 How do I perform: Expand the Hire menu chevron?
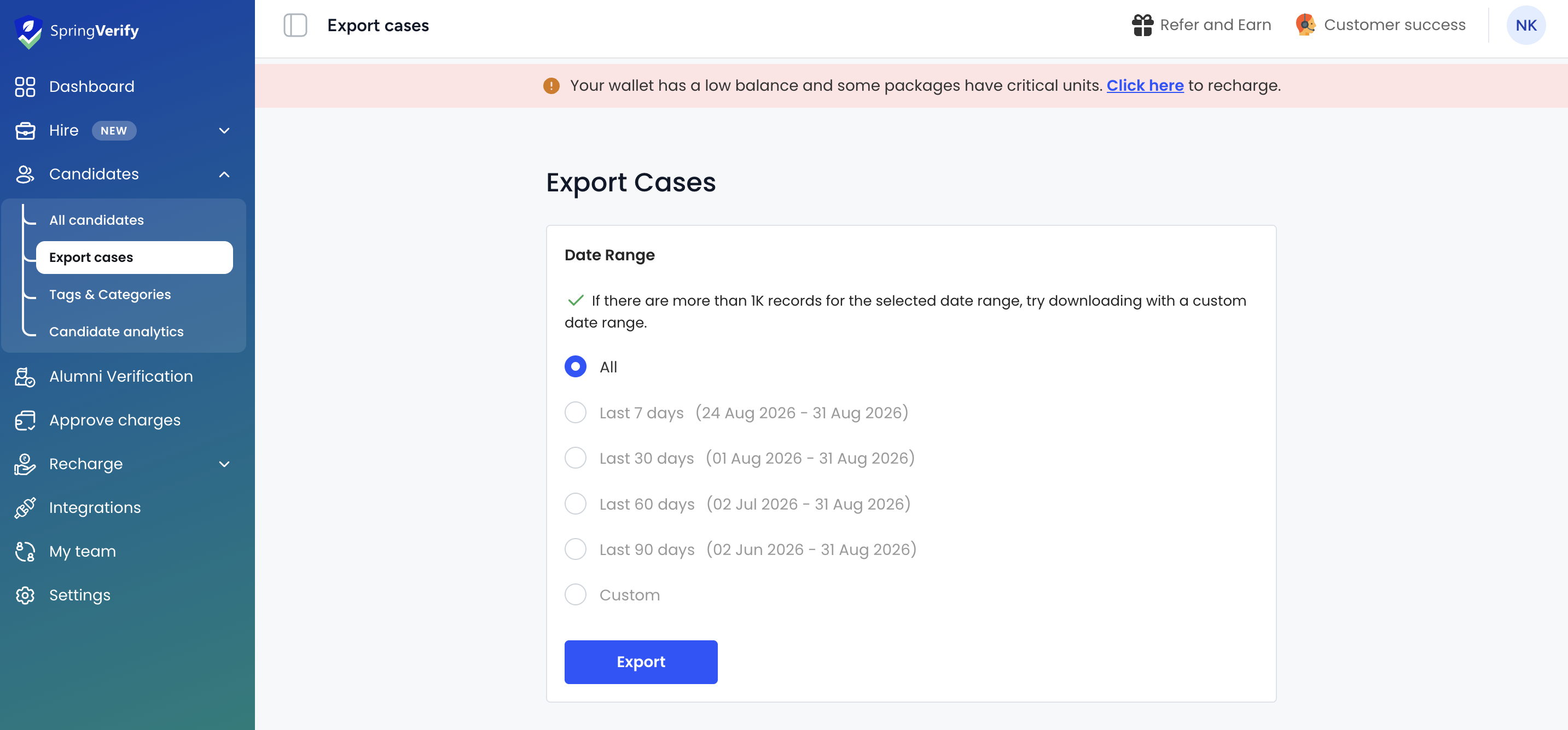[225, 131]
